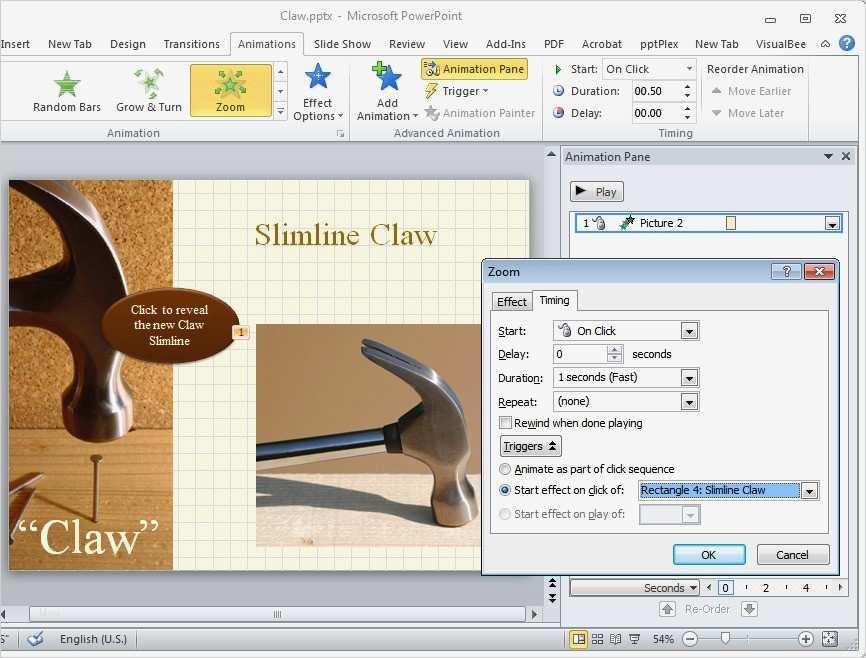Expand the Repeat dropdown list

coord(689,402)
